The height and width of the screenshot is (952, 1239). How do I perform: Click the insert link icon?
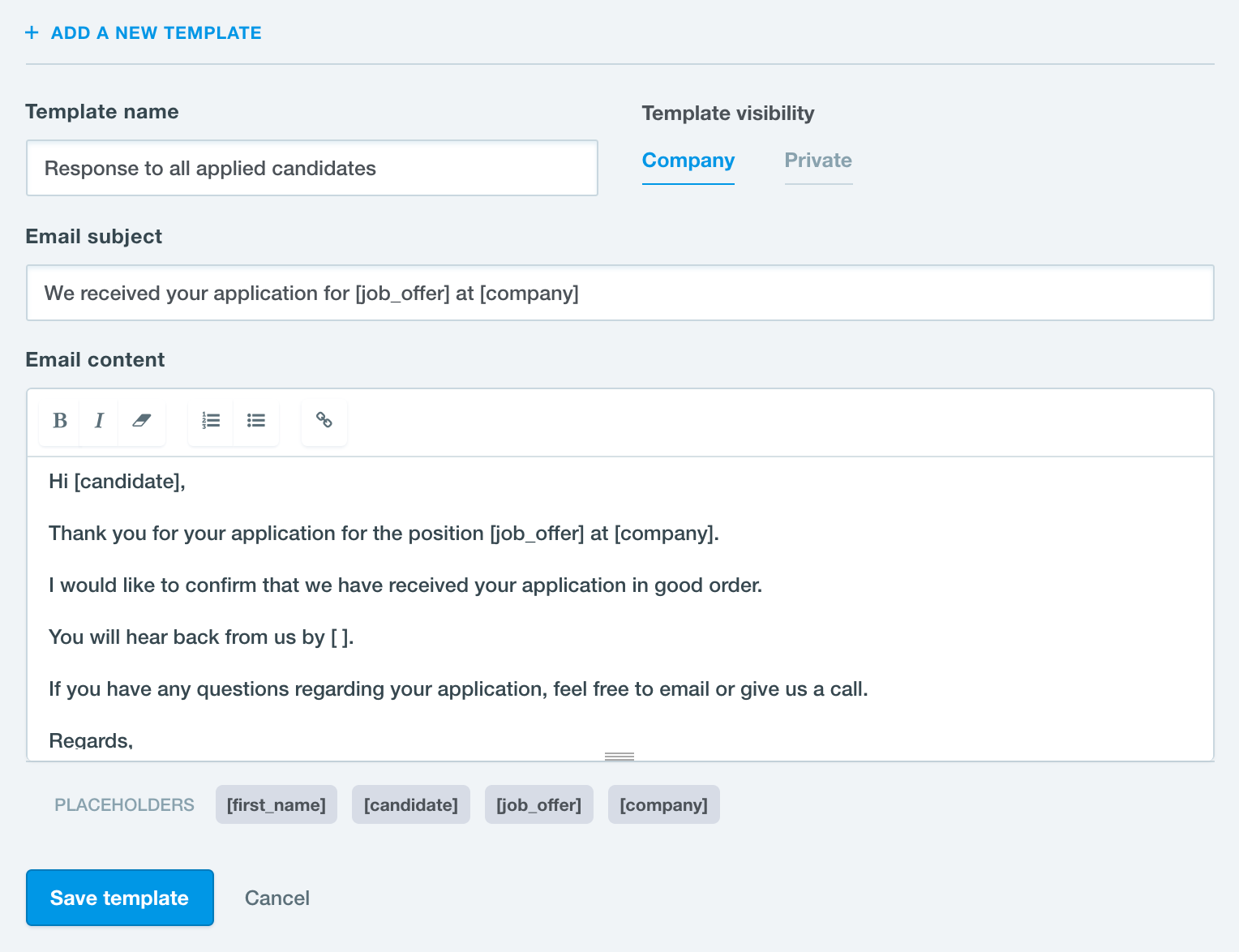pyautogui.click(x=324, y=421)
